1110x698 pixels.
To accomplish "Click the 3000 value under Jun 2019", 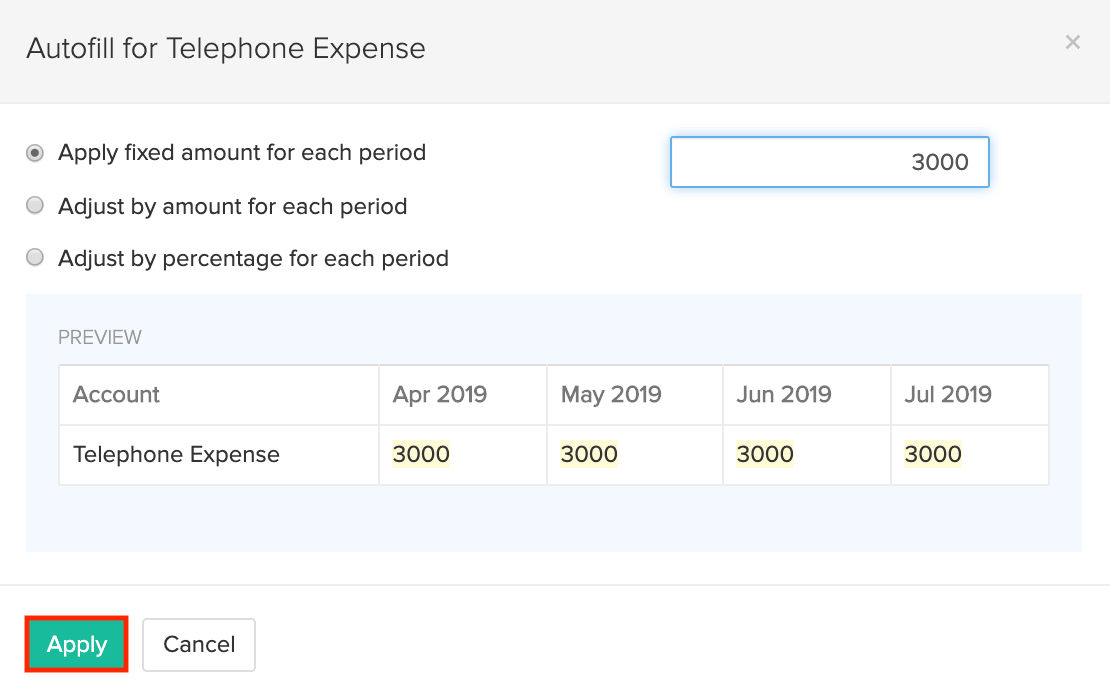I will click(x=765, y=454).
